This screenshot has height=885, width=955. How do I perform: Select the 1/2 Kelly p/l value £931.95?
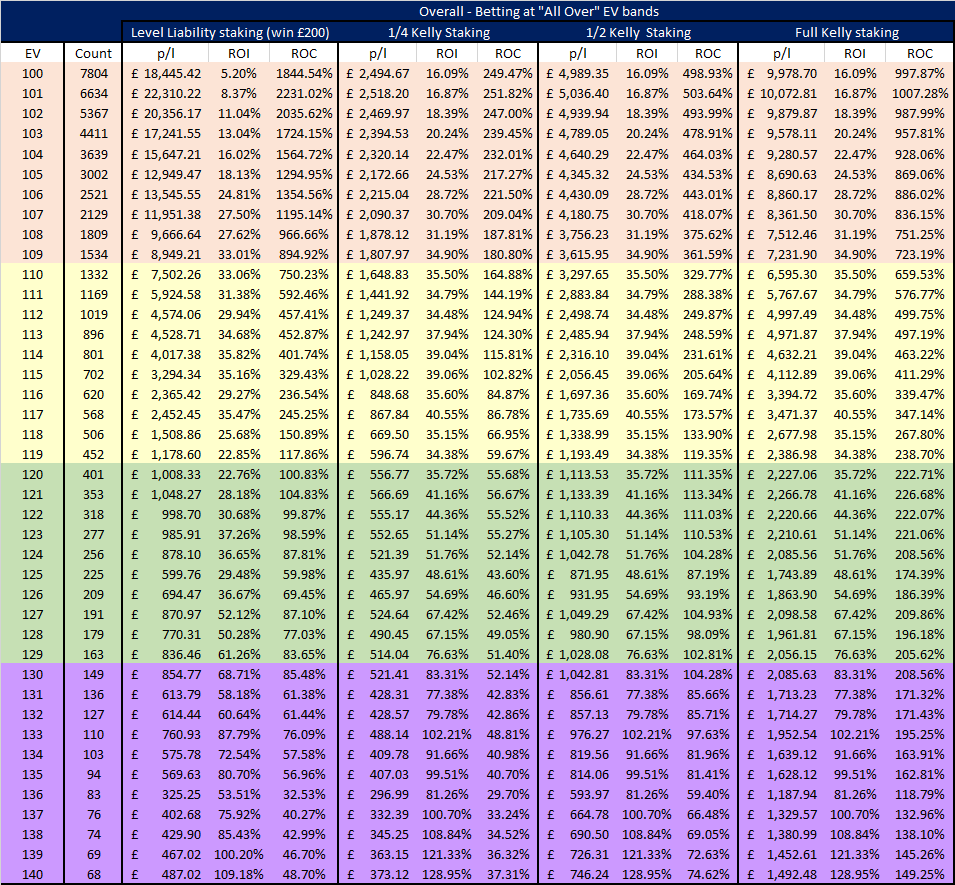pyautogui.click(x=577, y=596)
